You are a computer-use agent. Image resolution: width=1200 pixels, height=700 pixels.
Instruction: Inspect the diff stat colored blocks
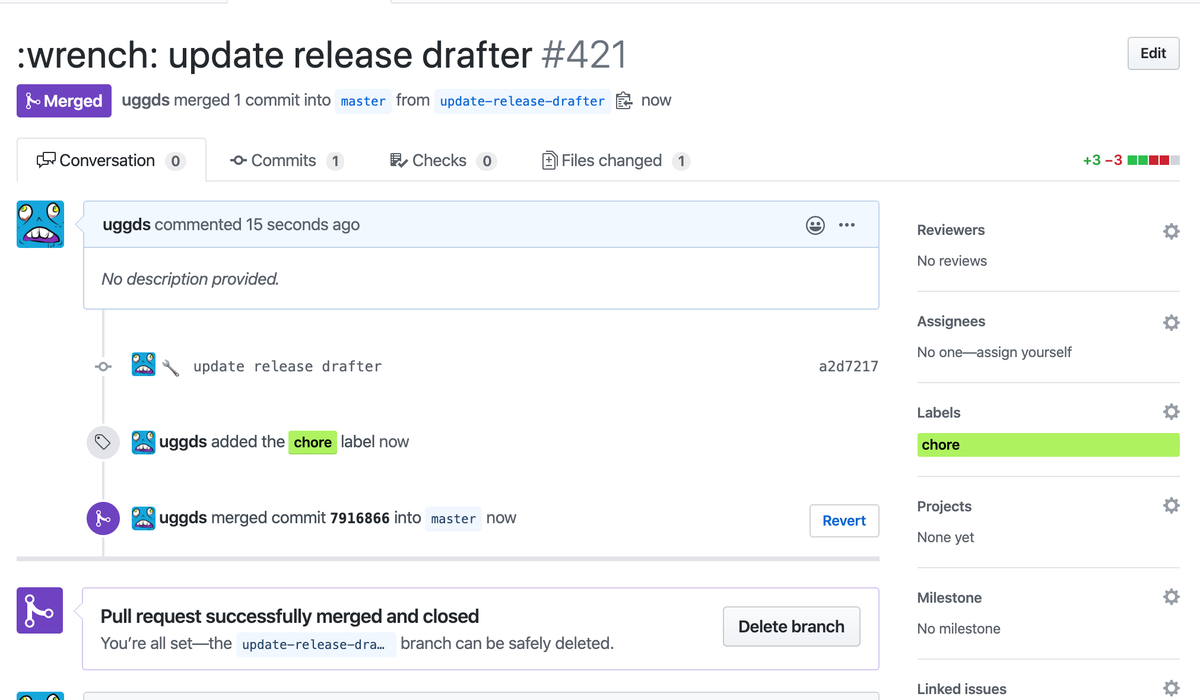point(1151,159)
